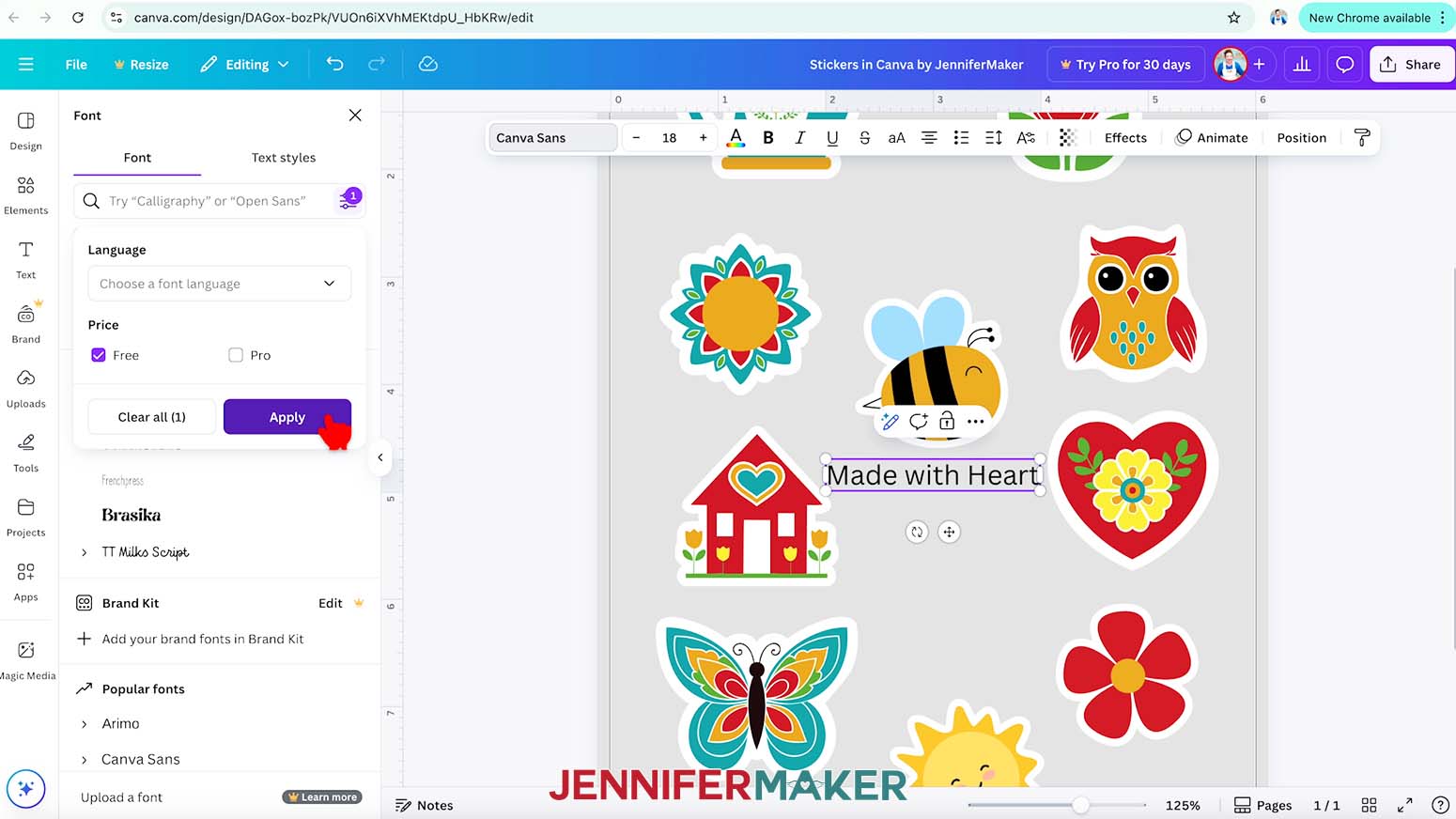Open the transparency control
1456x819 pixels.
[1067, 138]
